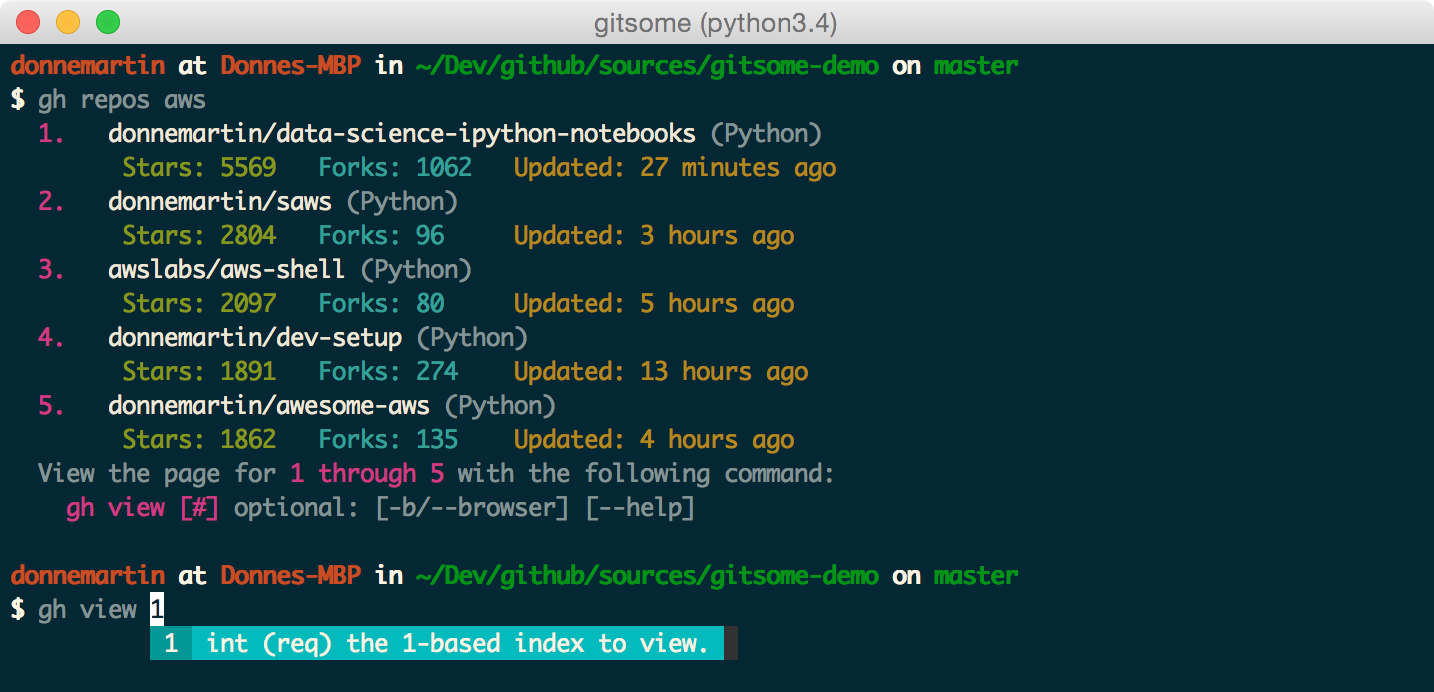This screenshot has height=692, width=1434.
Task: Click 'gh view [#]' command hint
Action: pyautogui.click(x=143, y=507)
